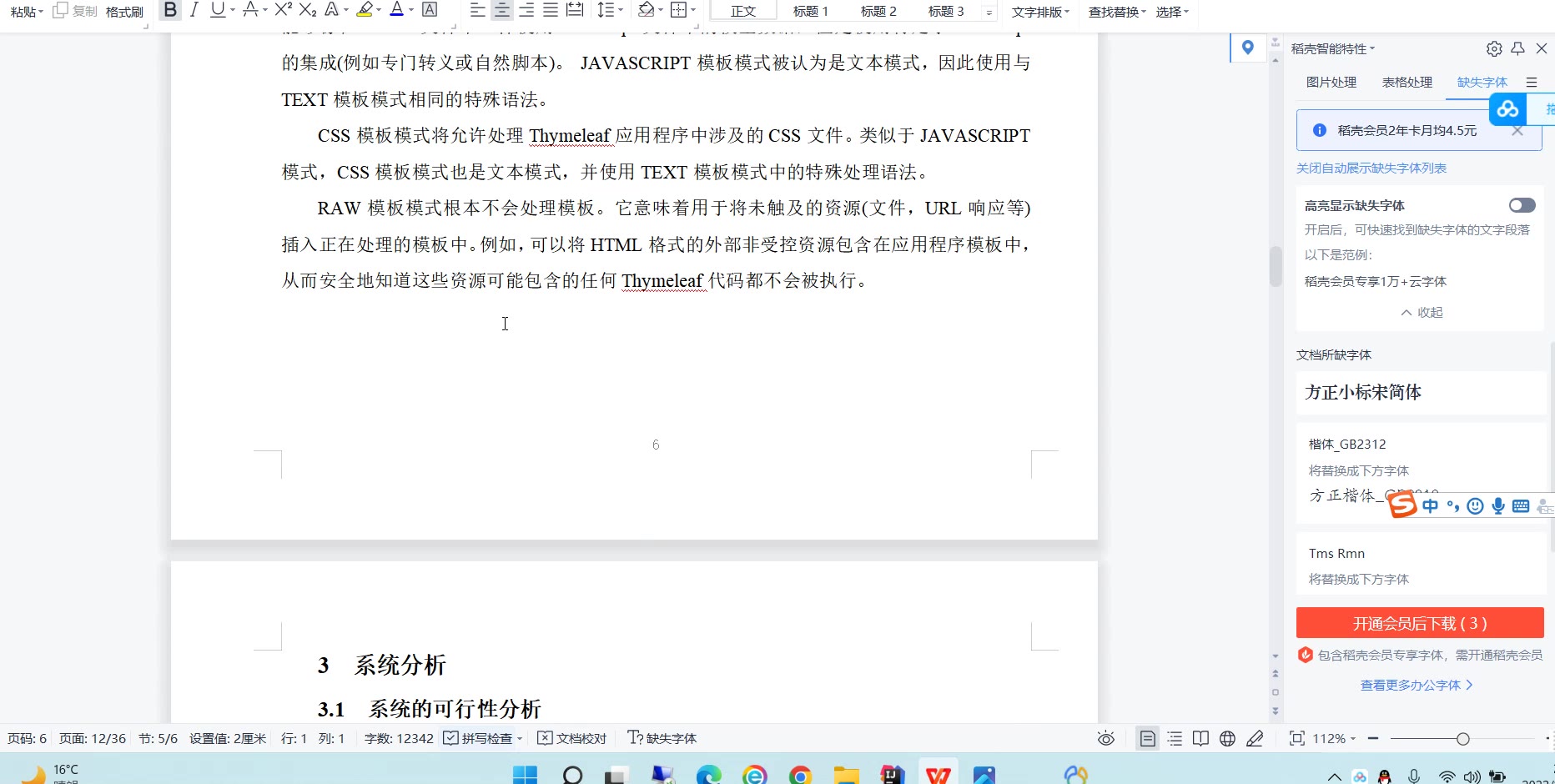This screenshot has width=1555, height=784.
Task: Click 缺失字体 in the status bar
Action: coord(662,738)
